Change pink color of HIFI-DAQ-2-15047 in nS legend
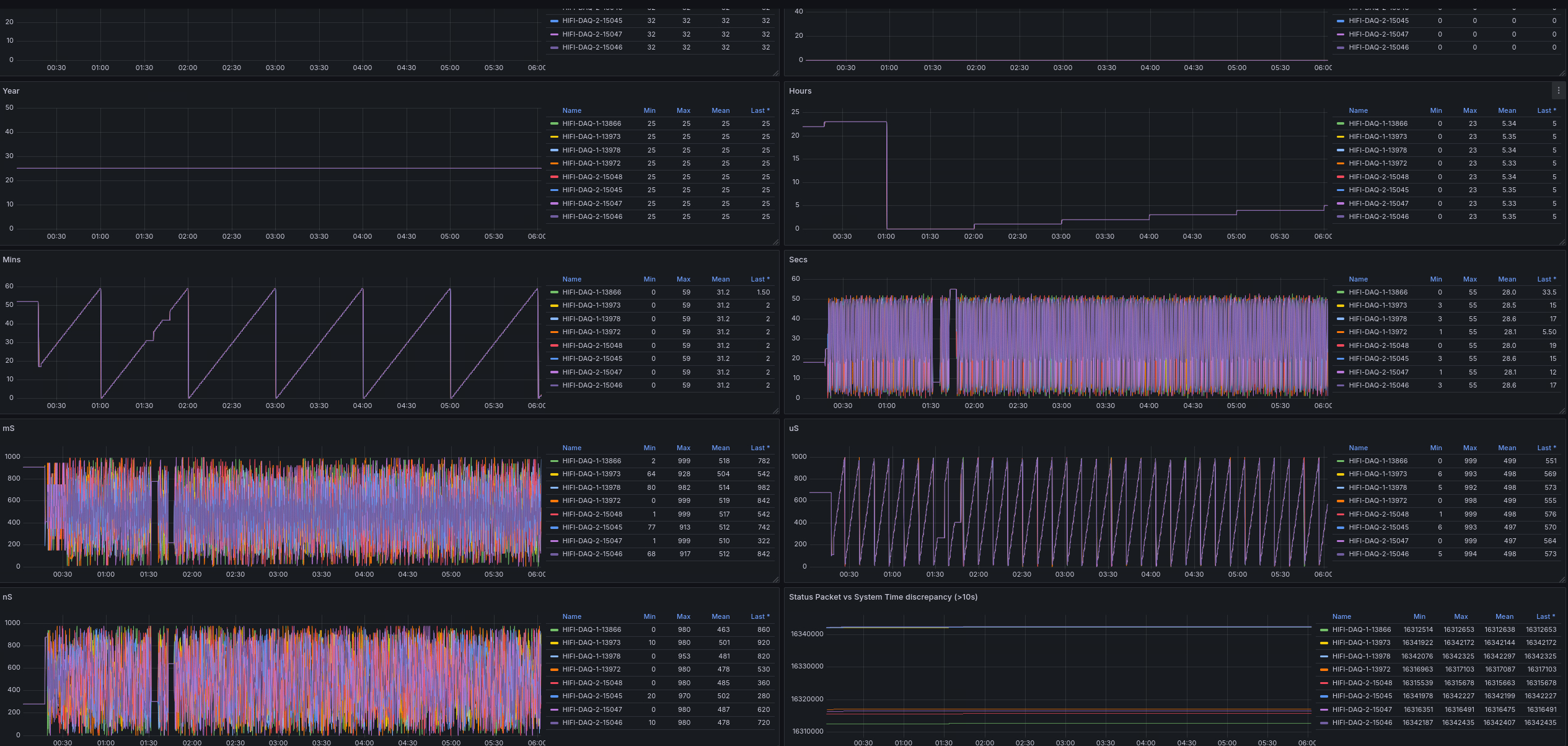The width and height of the screenshot is (1568, 746). [x=555, y=709]
